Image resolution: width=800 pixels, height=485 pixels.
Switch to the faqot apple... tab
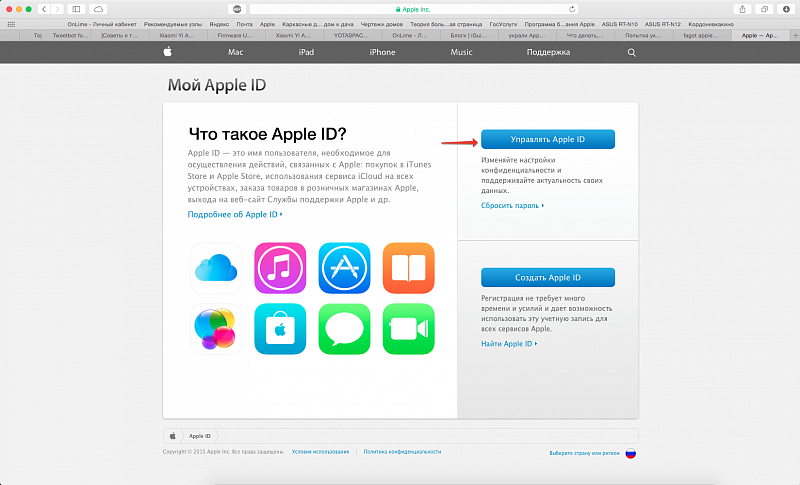(x=701, y=35)
